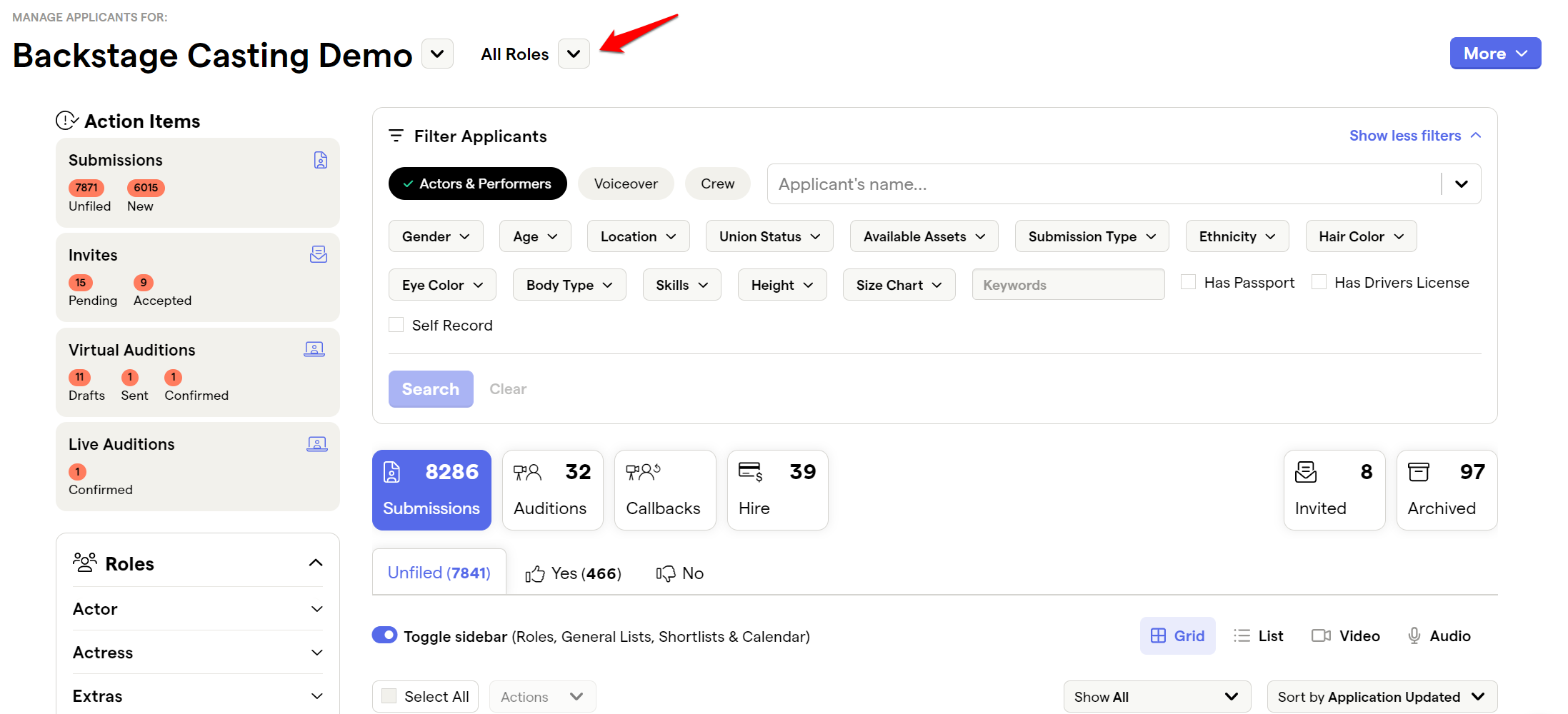Open the All Roles dropdown

[573, 54]
